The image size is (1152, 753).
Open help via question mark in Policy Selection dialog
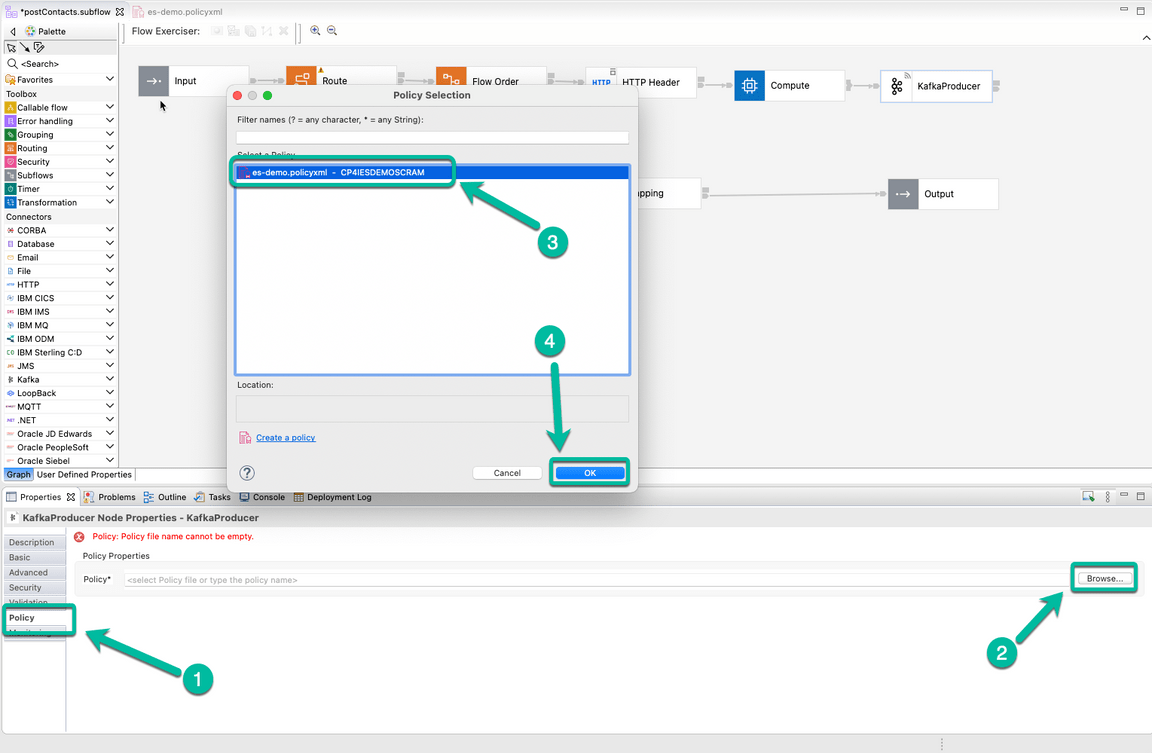pos(245,473)
